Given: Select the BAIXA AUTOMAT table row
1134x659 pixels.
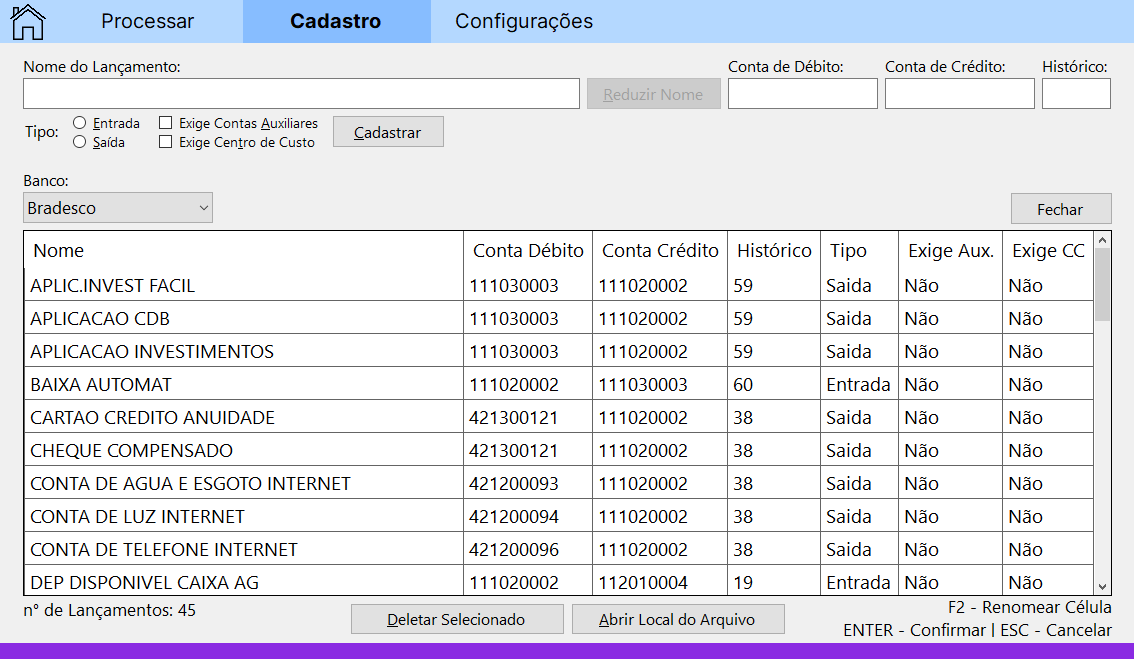Looking at the screenshot, I should point(244,384).
